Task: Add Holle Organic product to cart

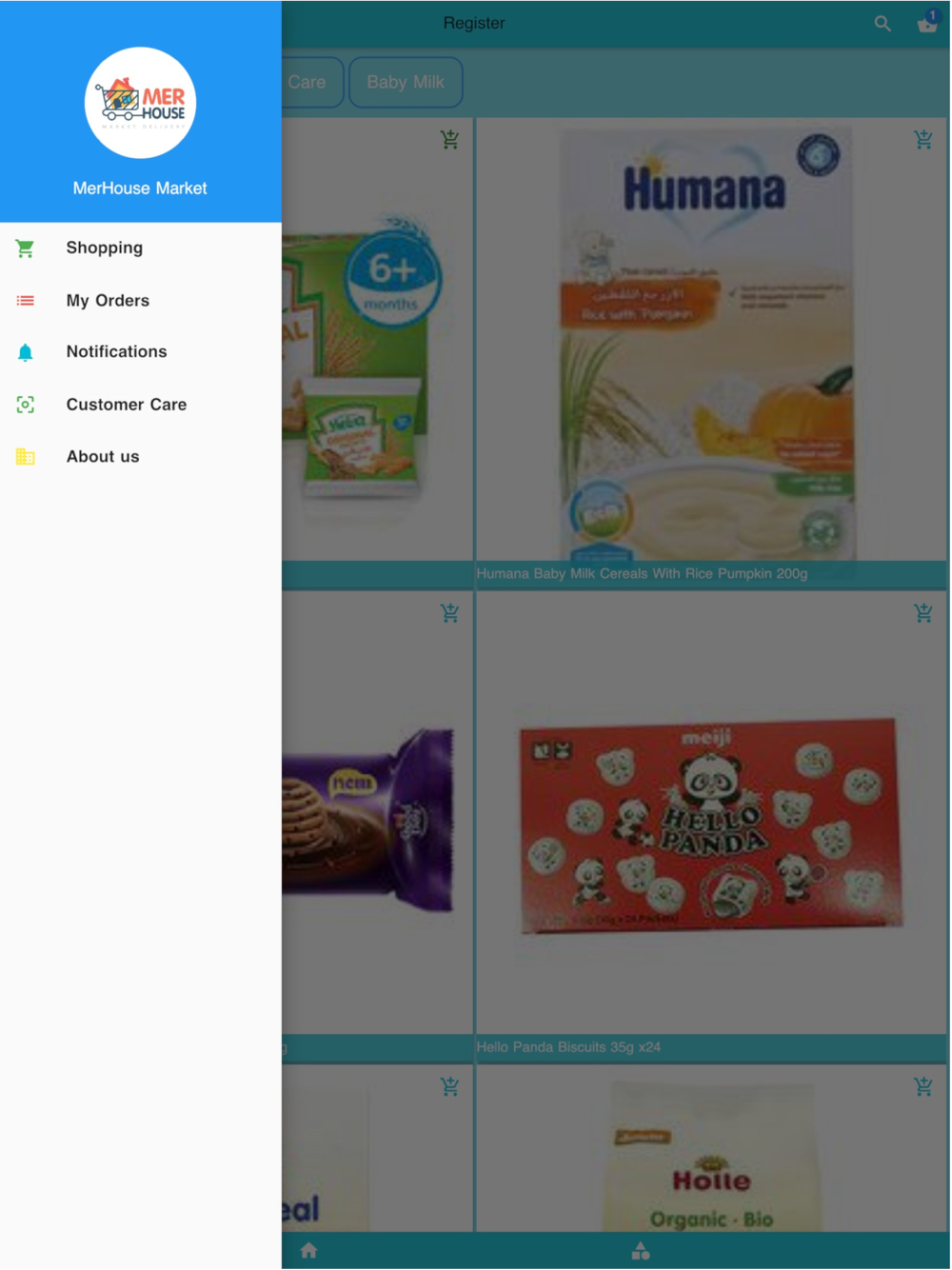Action: click(923, 1086)
